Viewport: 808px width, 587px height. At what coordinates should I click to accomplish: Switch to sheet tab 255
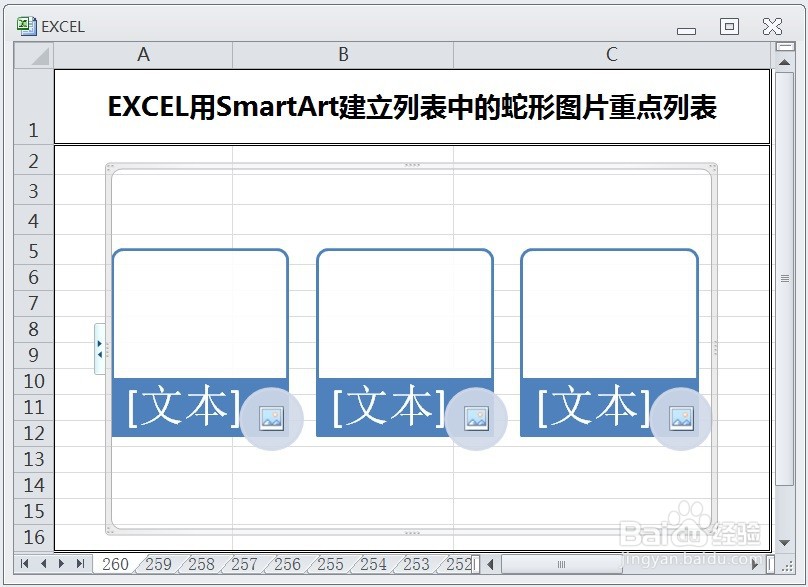click(330, 564)
